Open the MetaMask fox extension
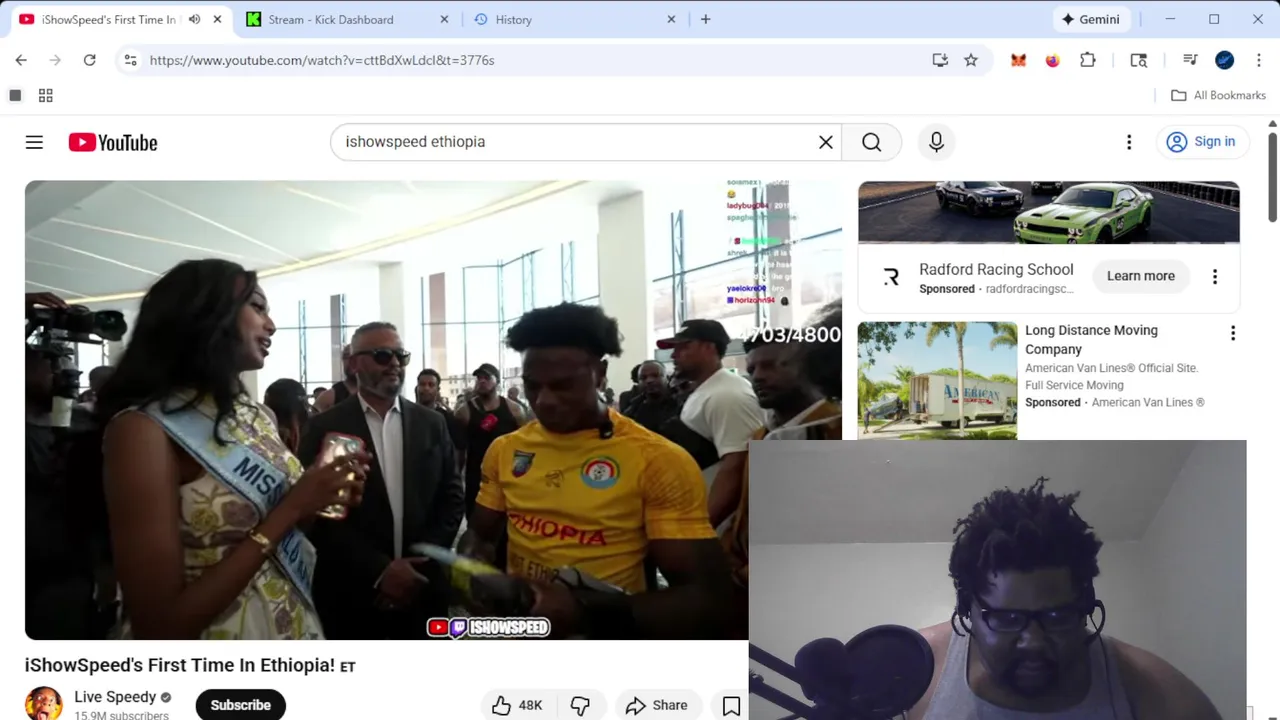 1018,60
